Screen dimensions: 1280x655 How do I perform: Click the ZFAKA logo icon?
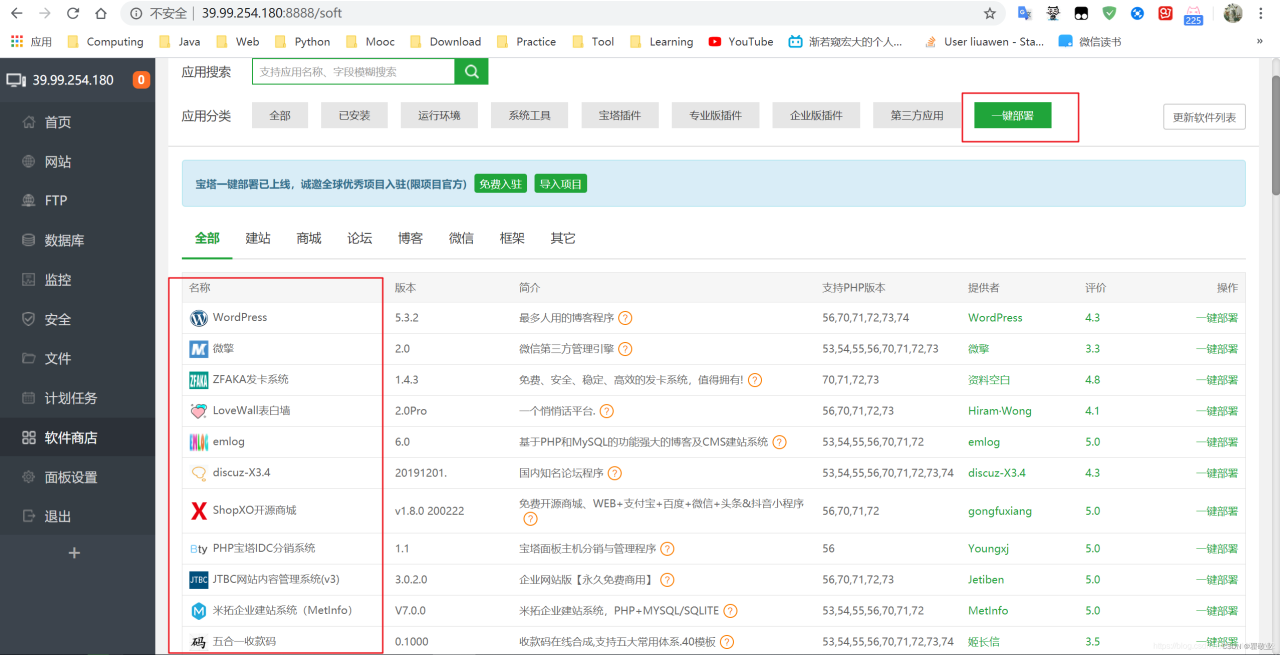(x=199, y=380)
